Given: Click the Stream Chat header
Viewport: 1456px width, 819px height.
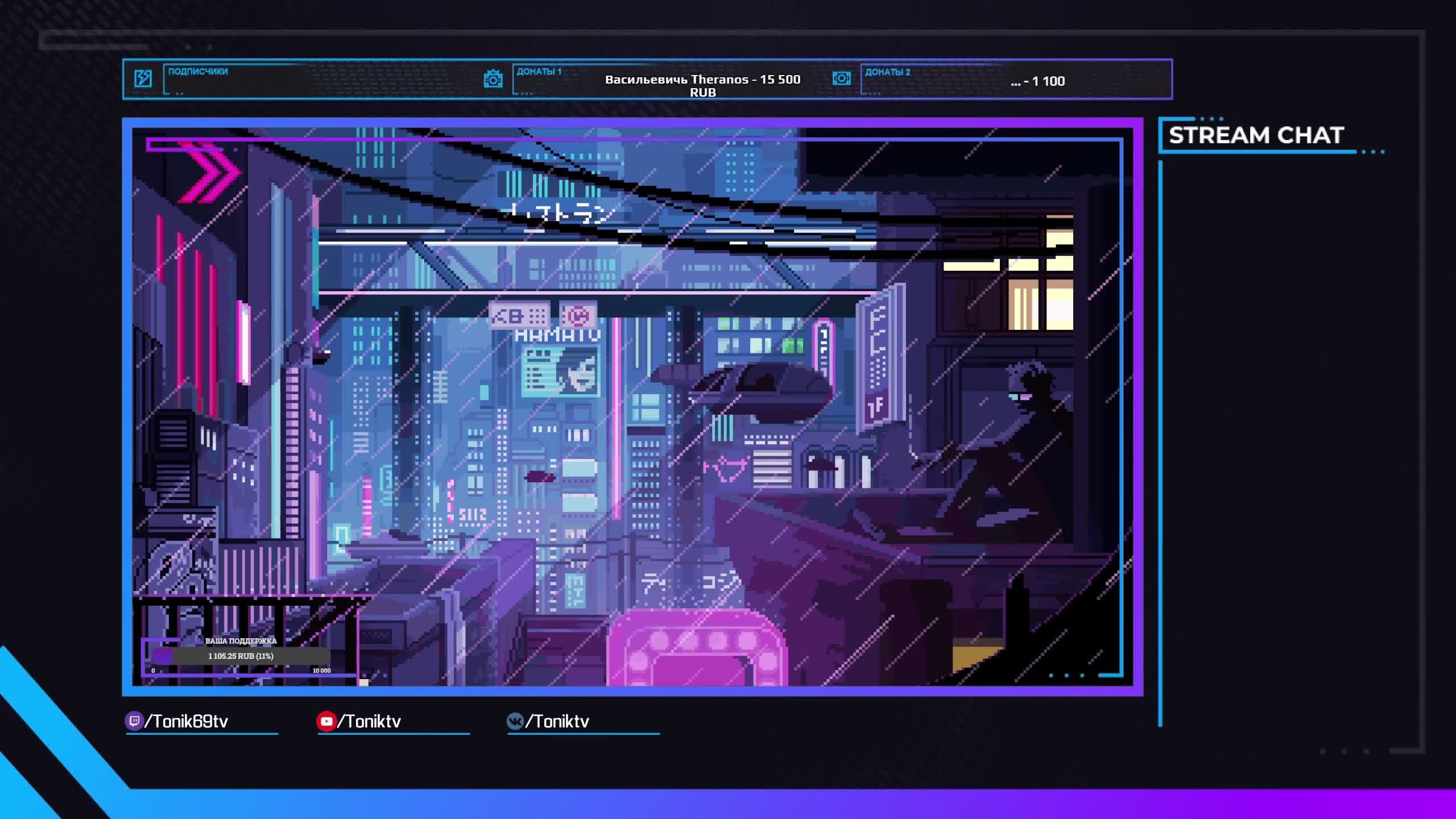Looking at the screenshot, I should coord(1256,135).
